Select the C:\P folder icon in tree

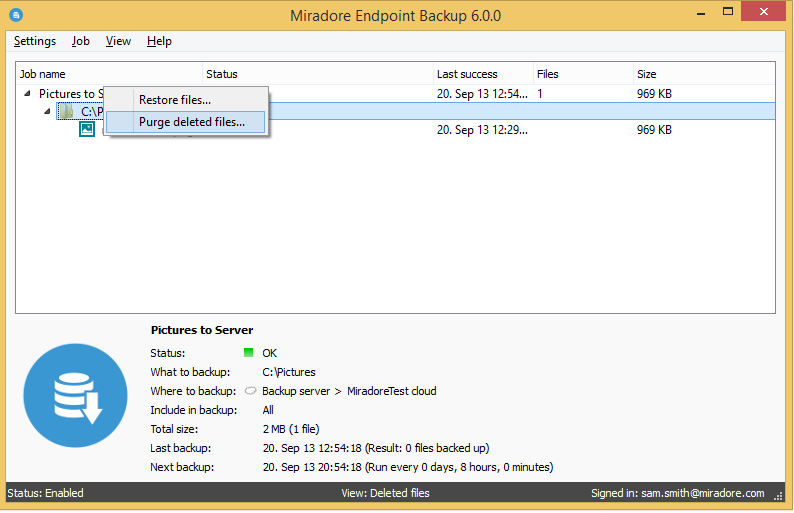pos(65,110)
